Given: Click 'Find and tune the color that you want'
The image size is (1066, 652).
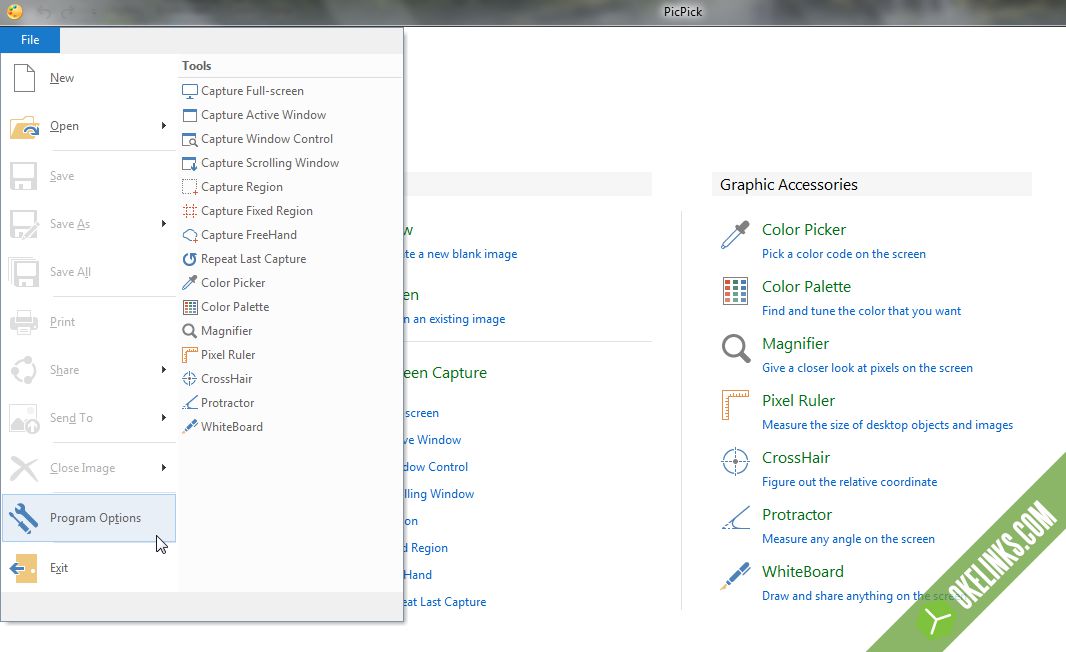Looking at the screenshot, I should (861, 311).
